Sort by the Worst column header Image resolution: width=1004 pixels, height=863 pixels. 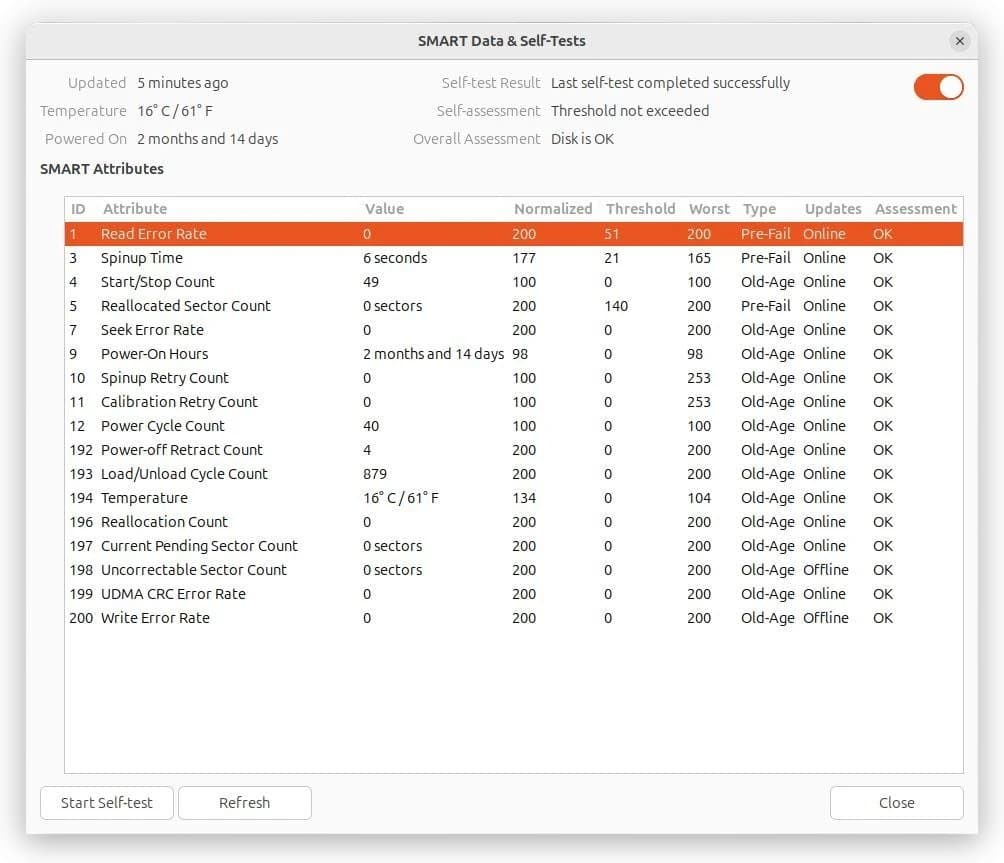click(x=709, y=209)
